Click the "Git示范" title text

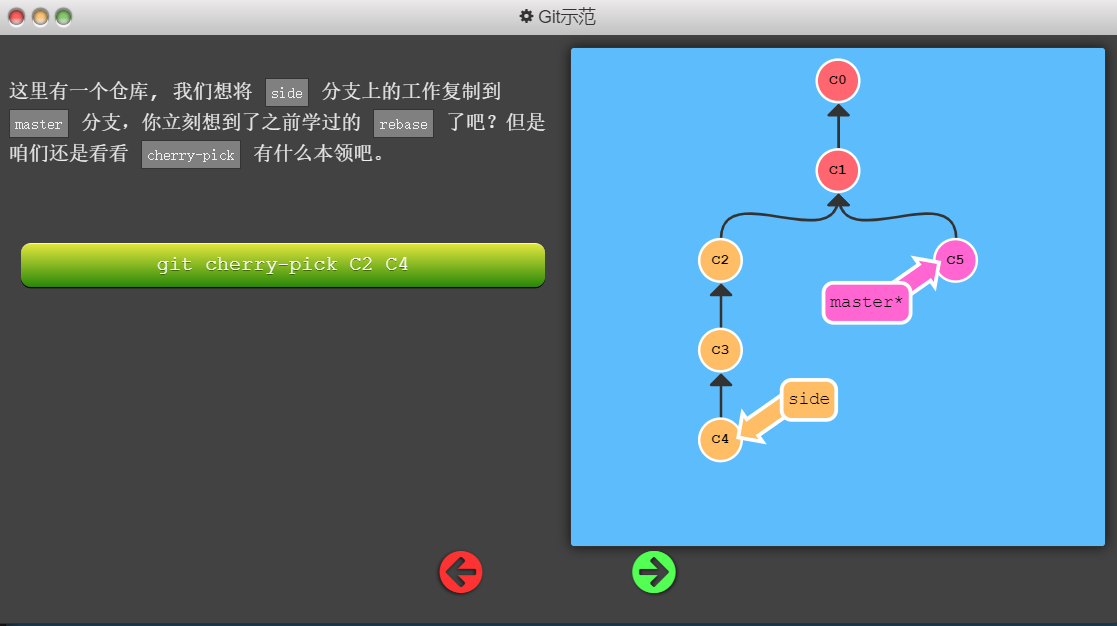[x=567, y=17]
